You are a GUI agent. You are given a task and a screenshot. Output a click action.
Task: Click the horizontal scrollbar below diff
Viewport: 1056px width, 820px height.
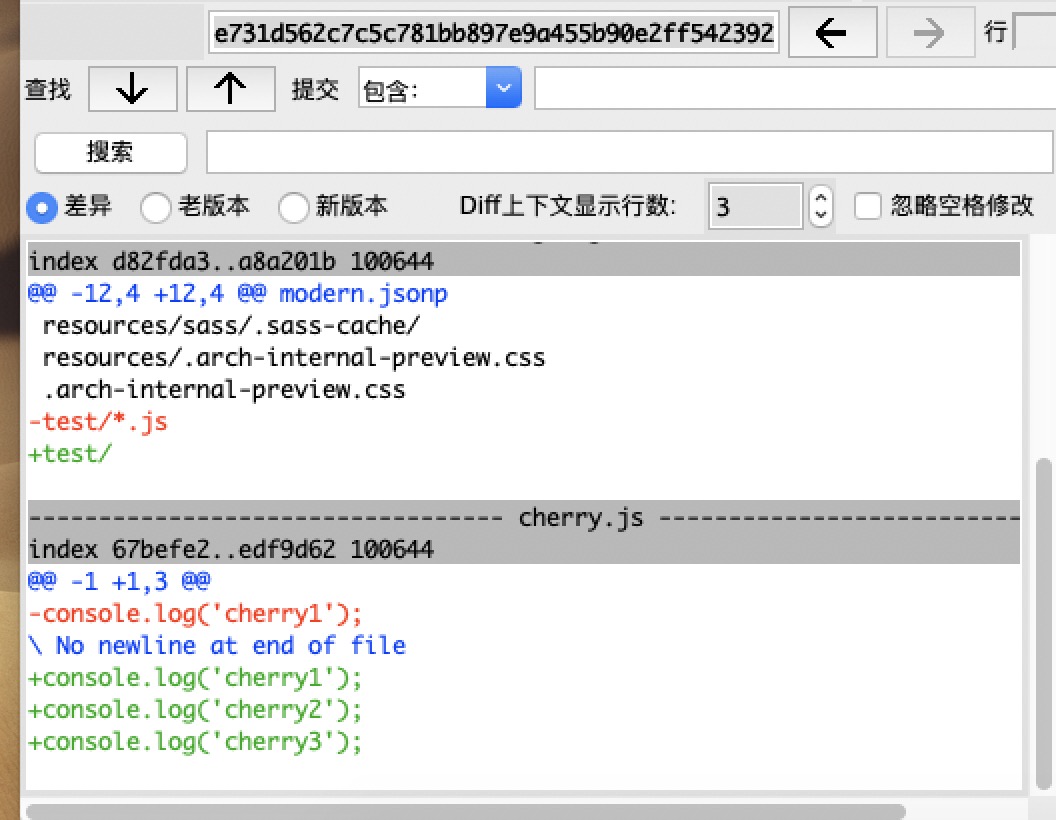click(x=465, y=812)
